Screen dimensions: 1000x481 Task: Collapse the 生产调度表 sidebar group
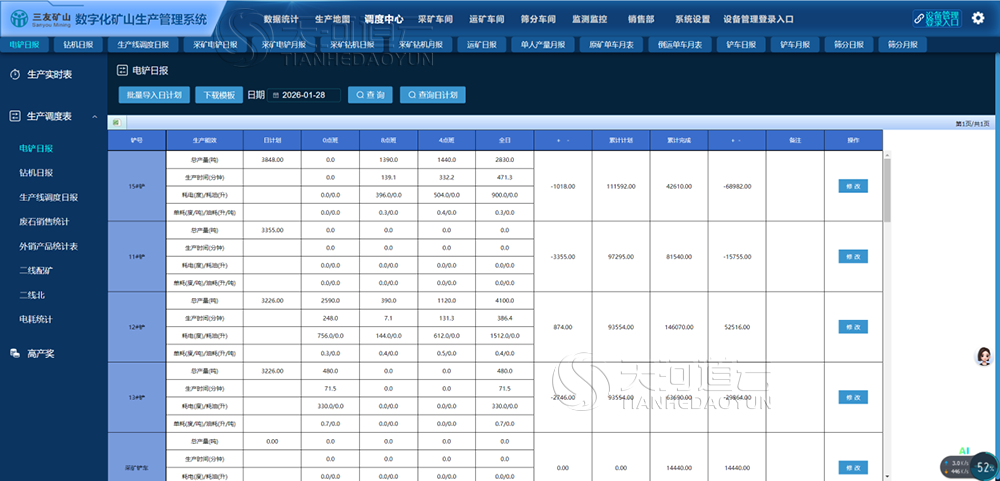tap(95, 117)
